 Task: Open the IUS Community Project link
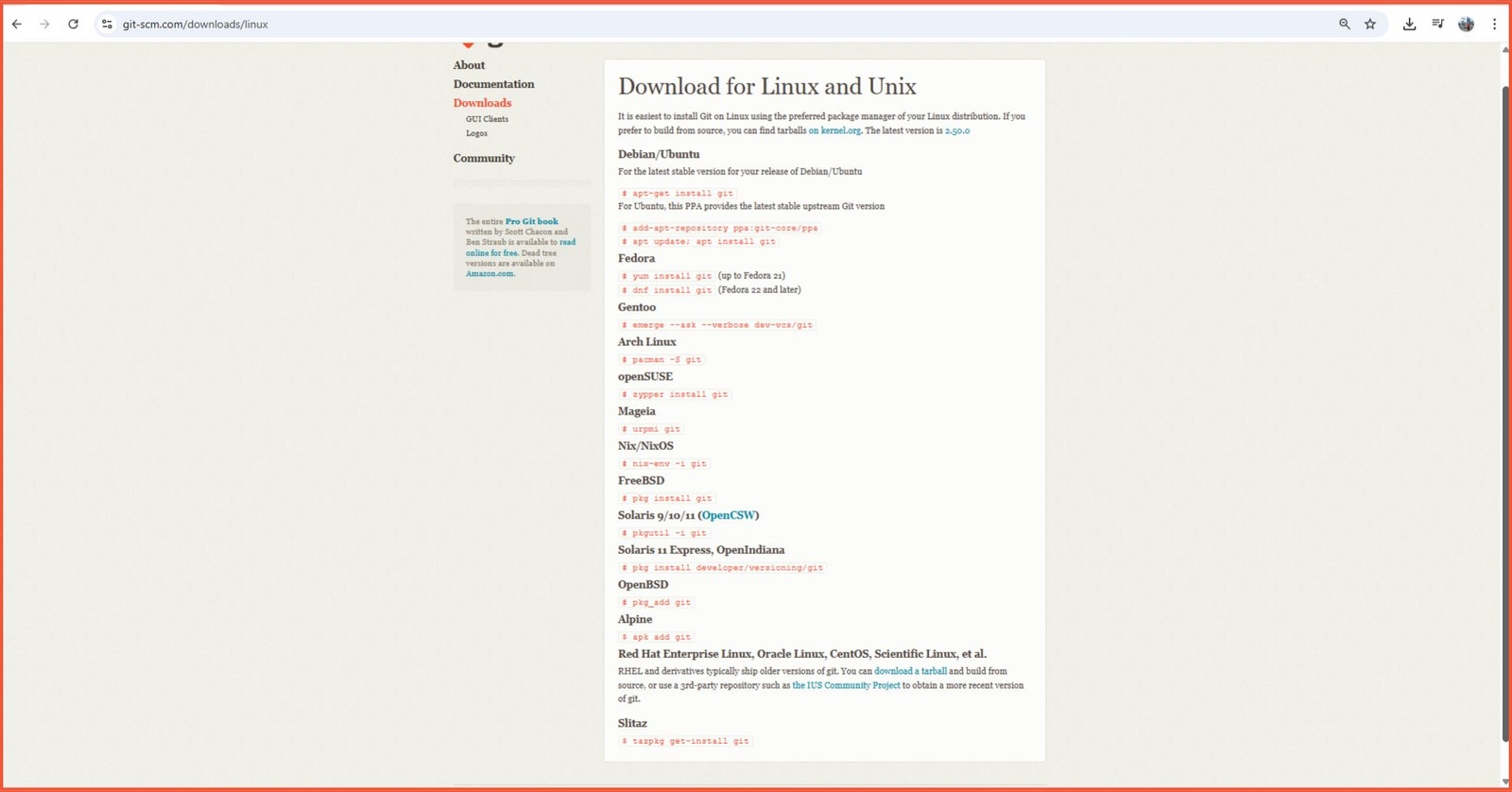tap(846, 685)
